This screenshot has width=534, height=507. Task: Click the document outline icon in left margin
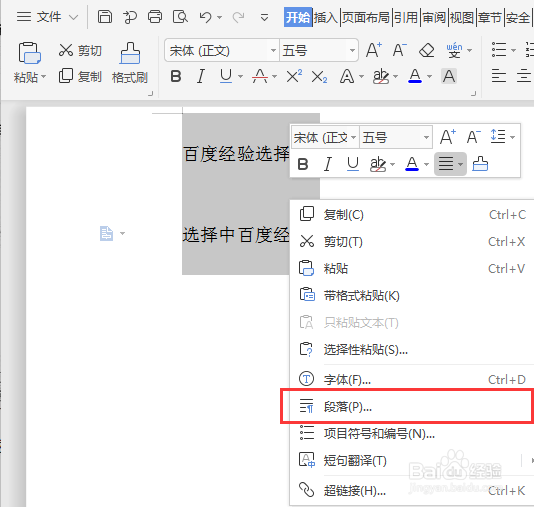[106, 234]
